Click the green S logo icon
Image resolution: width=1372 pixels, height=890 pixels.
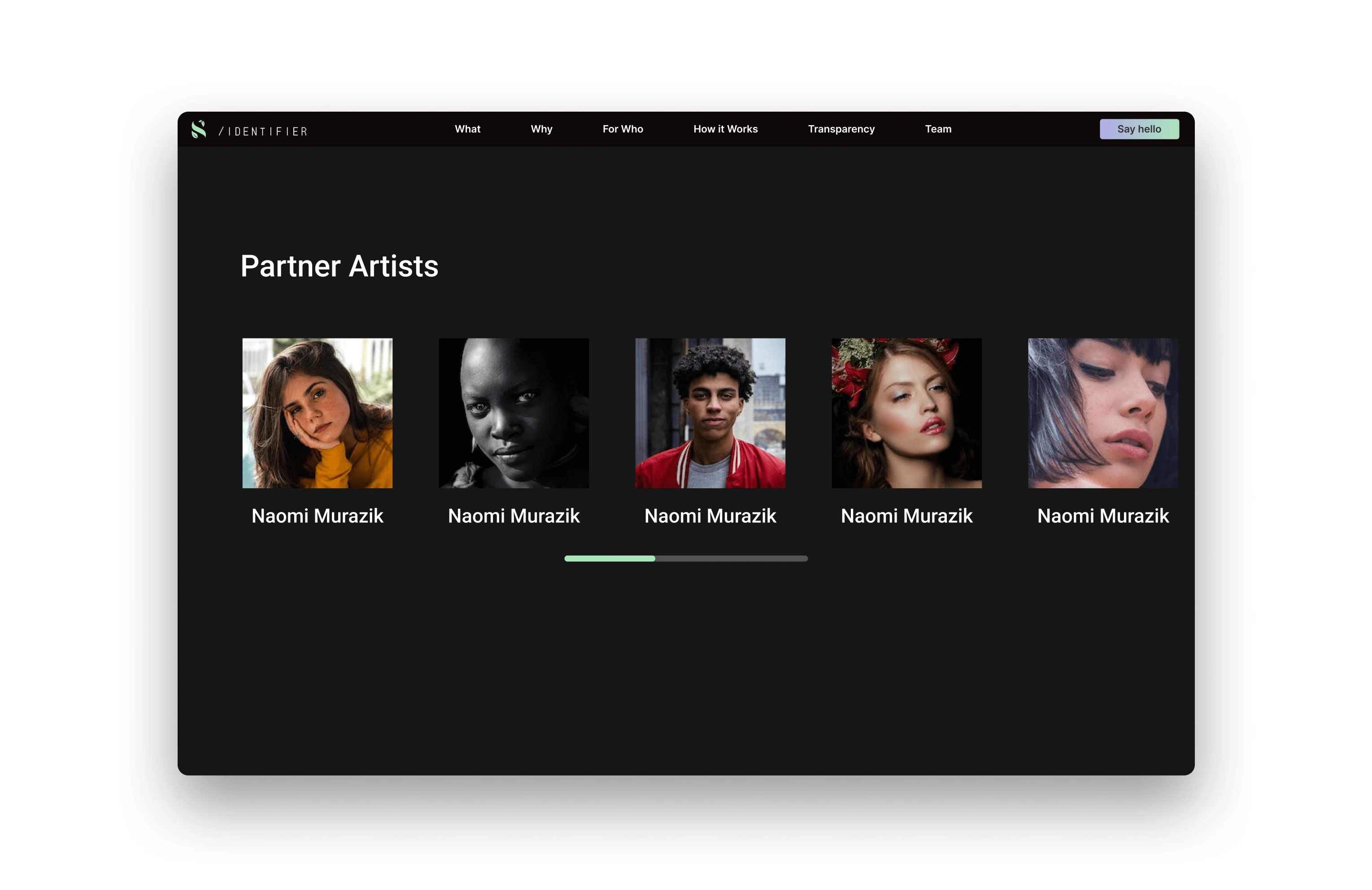pos(199,129)
